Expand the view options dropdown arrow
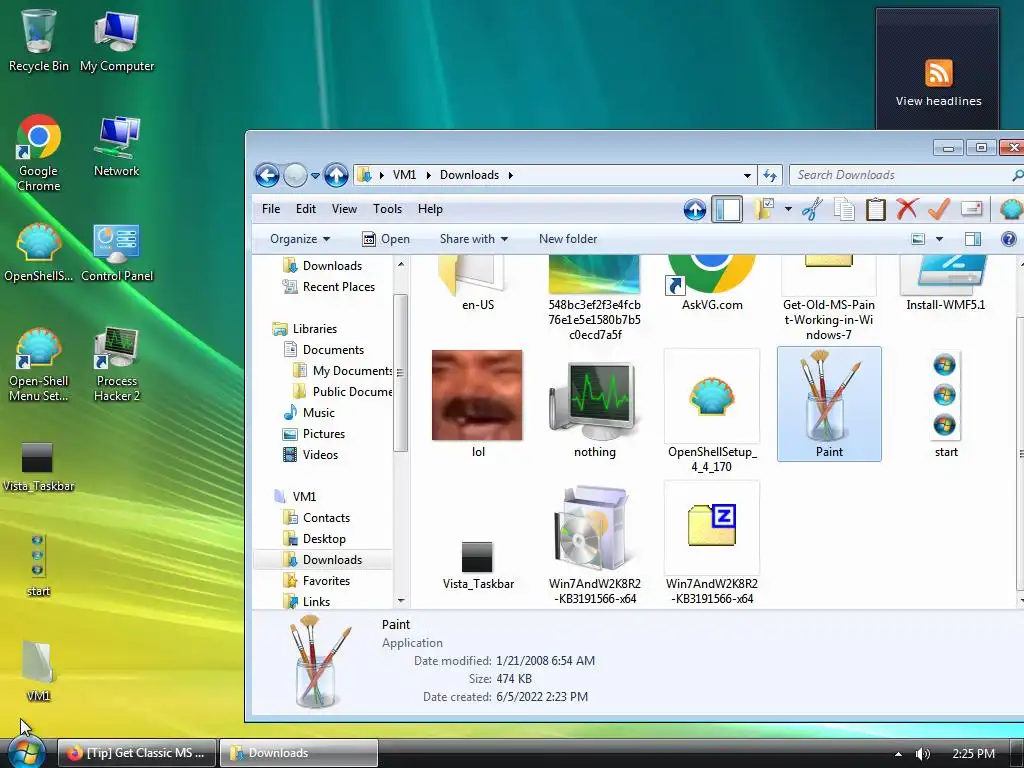 [x=939, y=239]
